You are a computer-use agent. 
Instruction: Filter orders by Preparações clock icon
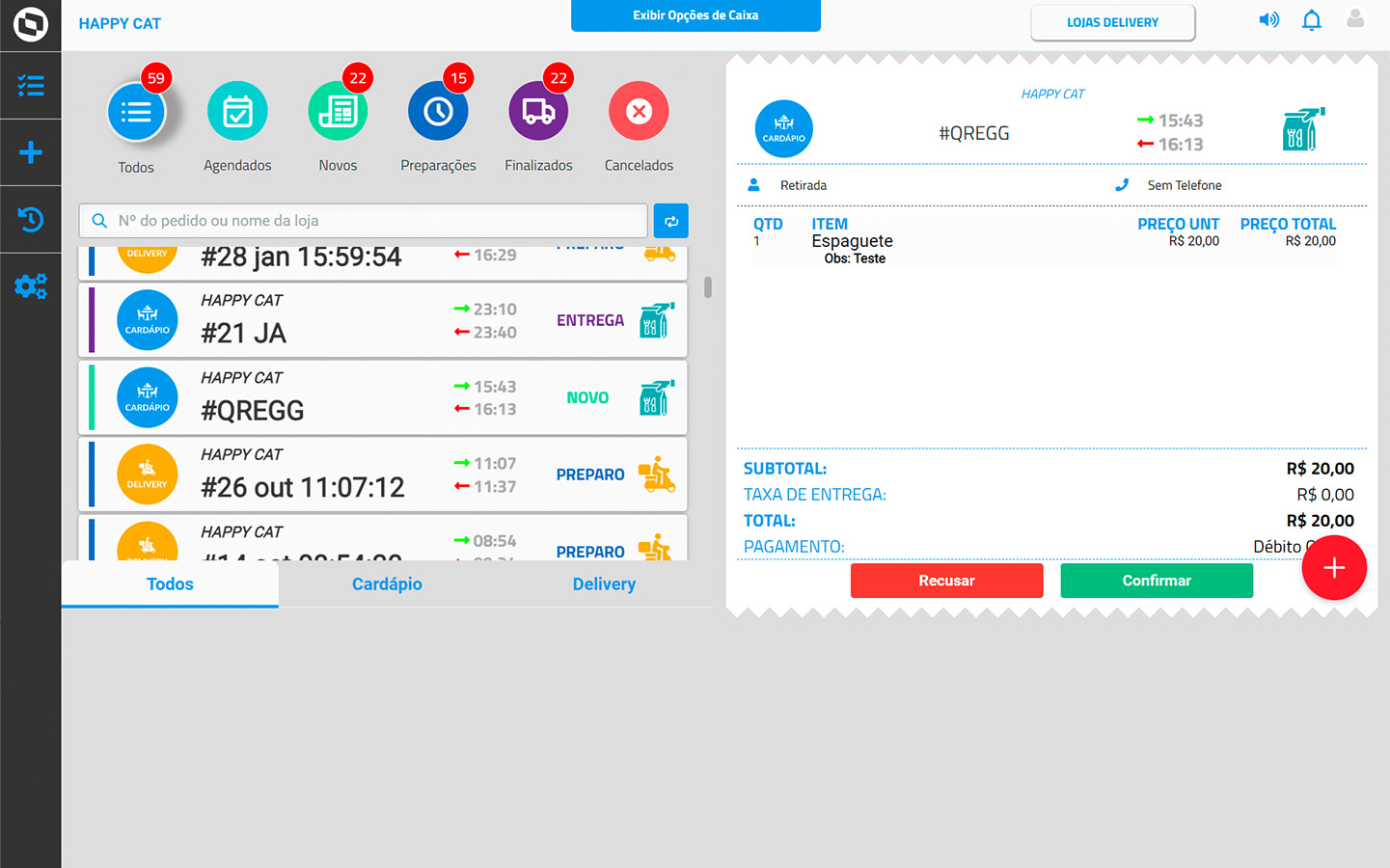point(438,112)
